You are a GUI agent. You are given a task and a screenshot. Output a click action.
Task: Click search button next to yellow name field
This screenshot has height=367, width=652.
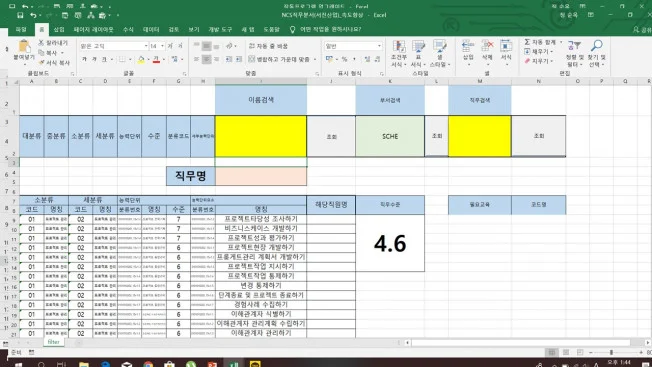[x=331, y=136]
